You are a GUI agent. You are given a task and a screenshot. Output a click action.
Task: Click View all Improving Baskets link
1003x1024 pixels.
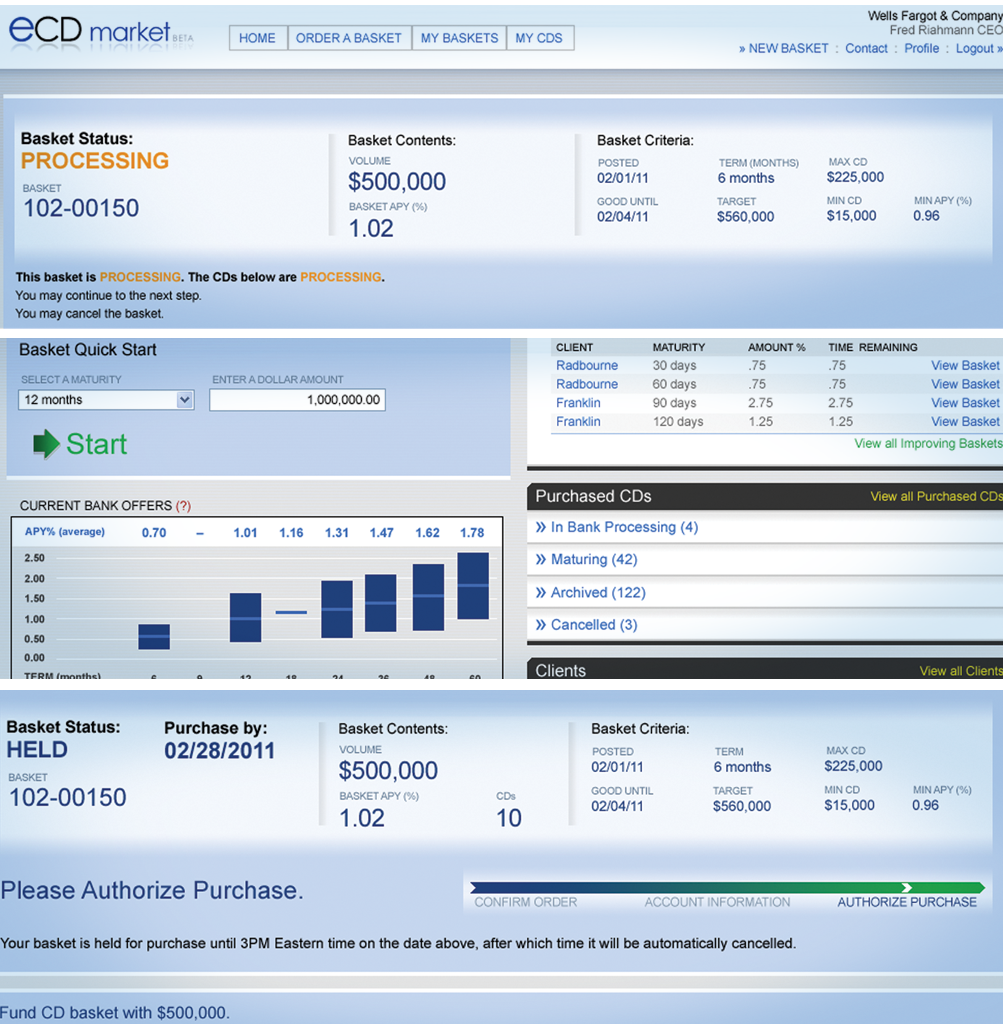pos(927,443)
